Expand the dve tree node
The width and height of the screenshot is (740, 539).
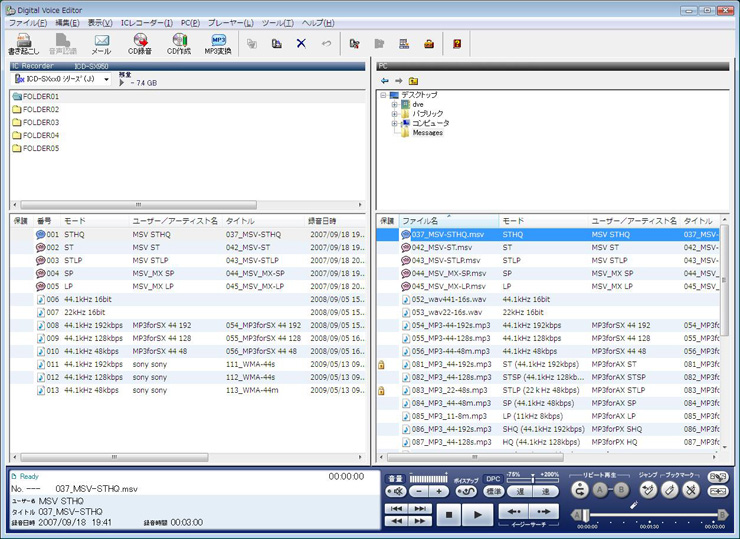(x=395, y=104)
